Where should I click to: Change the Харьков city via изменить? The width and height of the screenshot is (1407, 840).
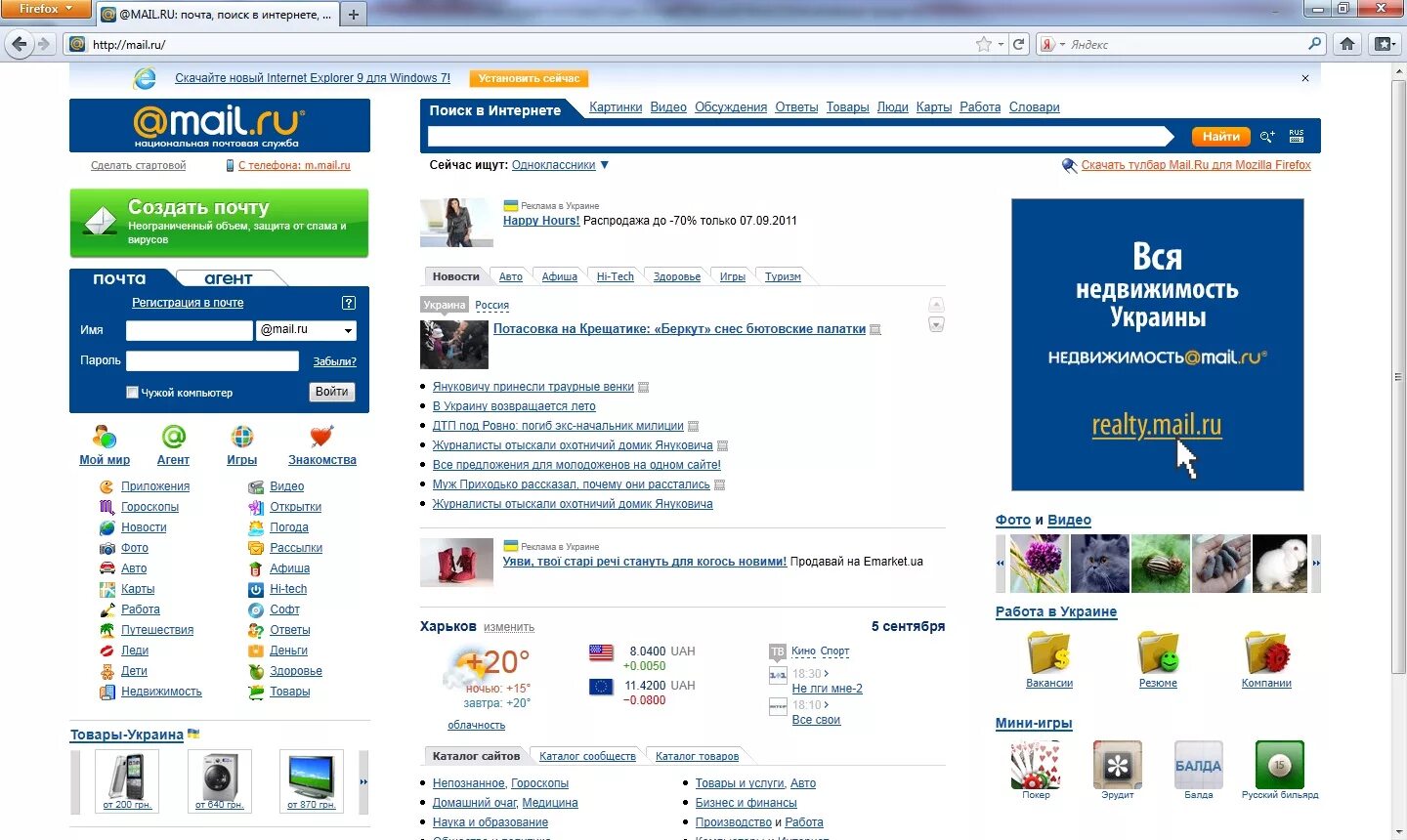tap(509, 627)
